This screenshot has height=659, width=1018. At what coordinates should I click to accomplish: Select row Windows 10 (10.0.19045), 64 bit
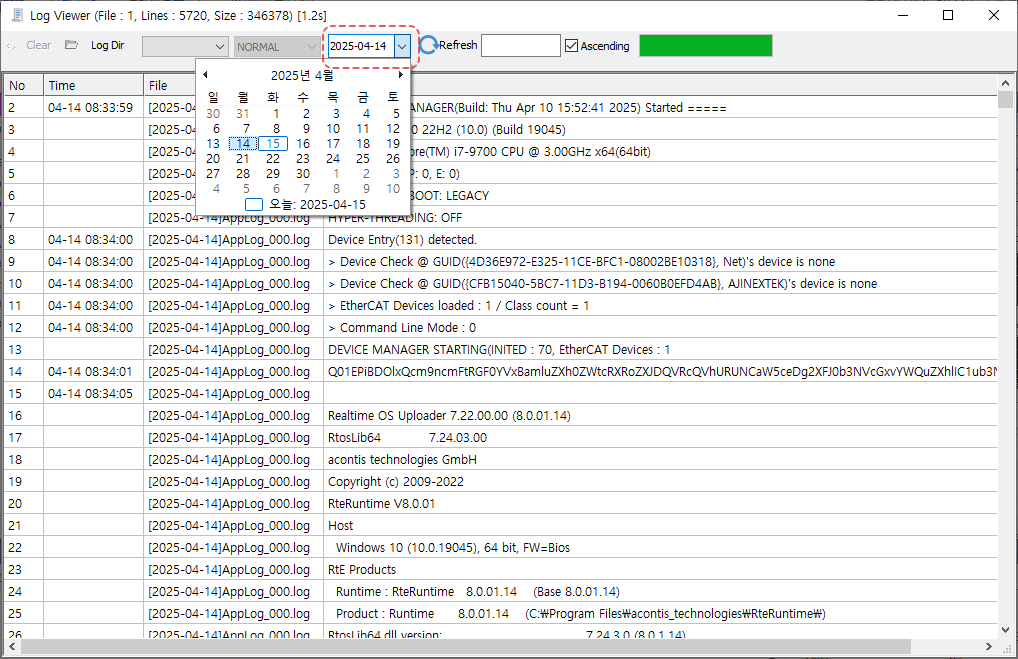[501, 547]
